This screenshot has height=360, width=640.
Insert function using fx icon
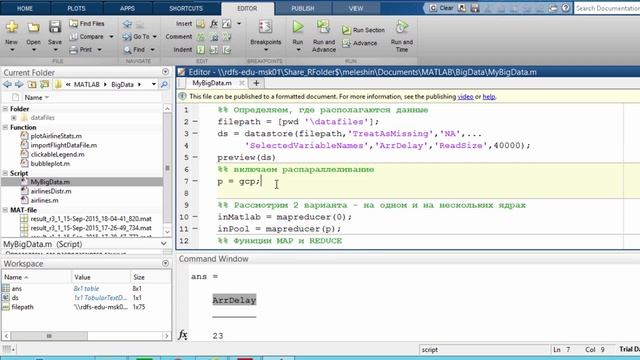click(x=214, y=24)
